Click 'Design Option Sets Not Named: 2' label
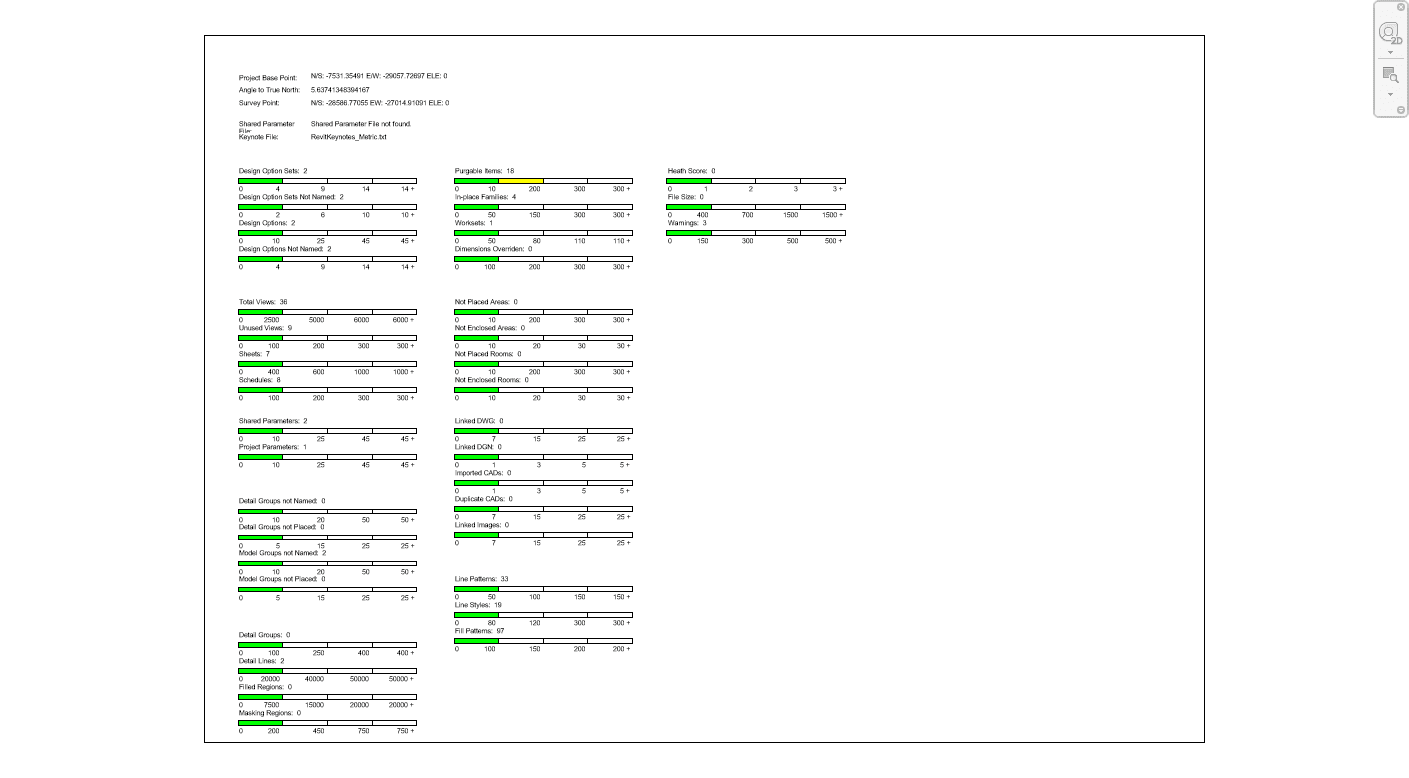The image size is (1409, 778). 291,197
